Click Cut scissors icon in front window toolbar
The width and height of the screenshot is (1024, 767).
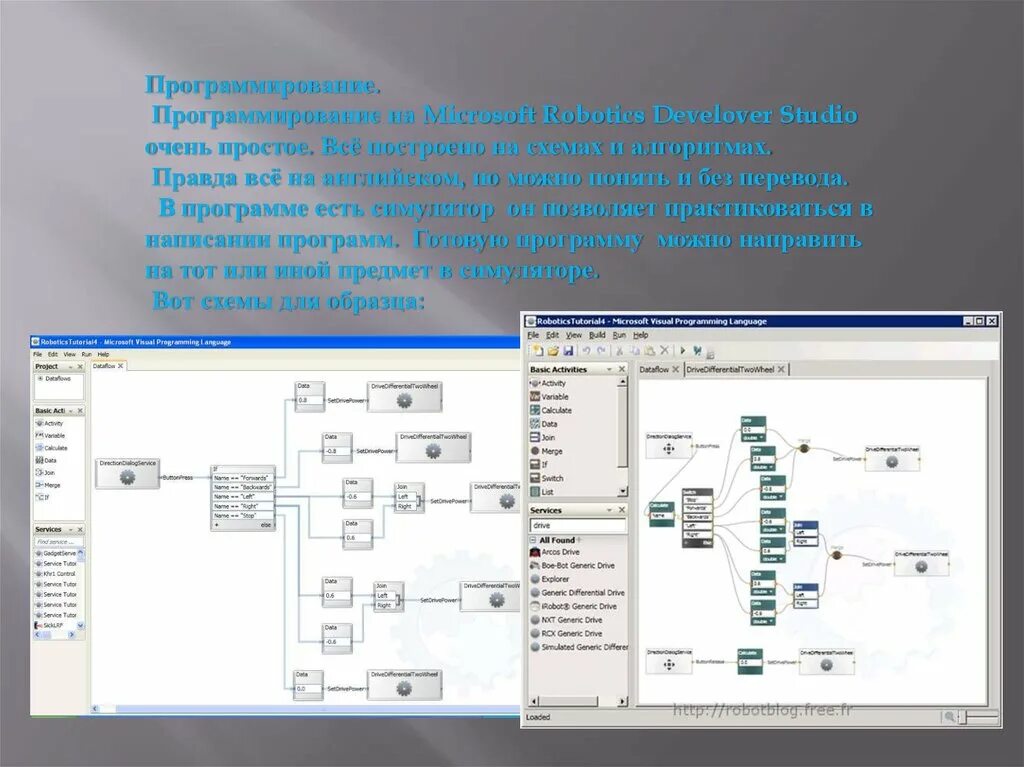620,351
